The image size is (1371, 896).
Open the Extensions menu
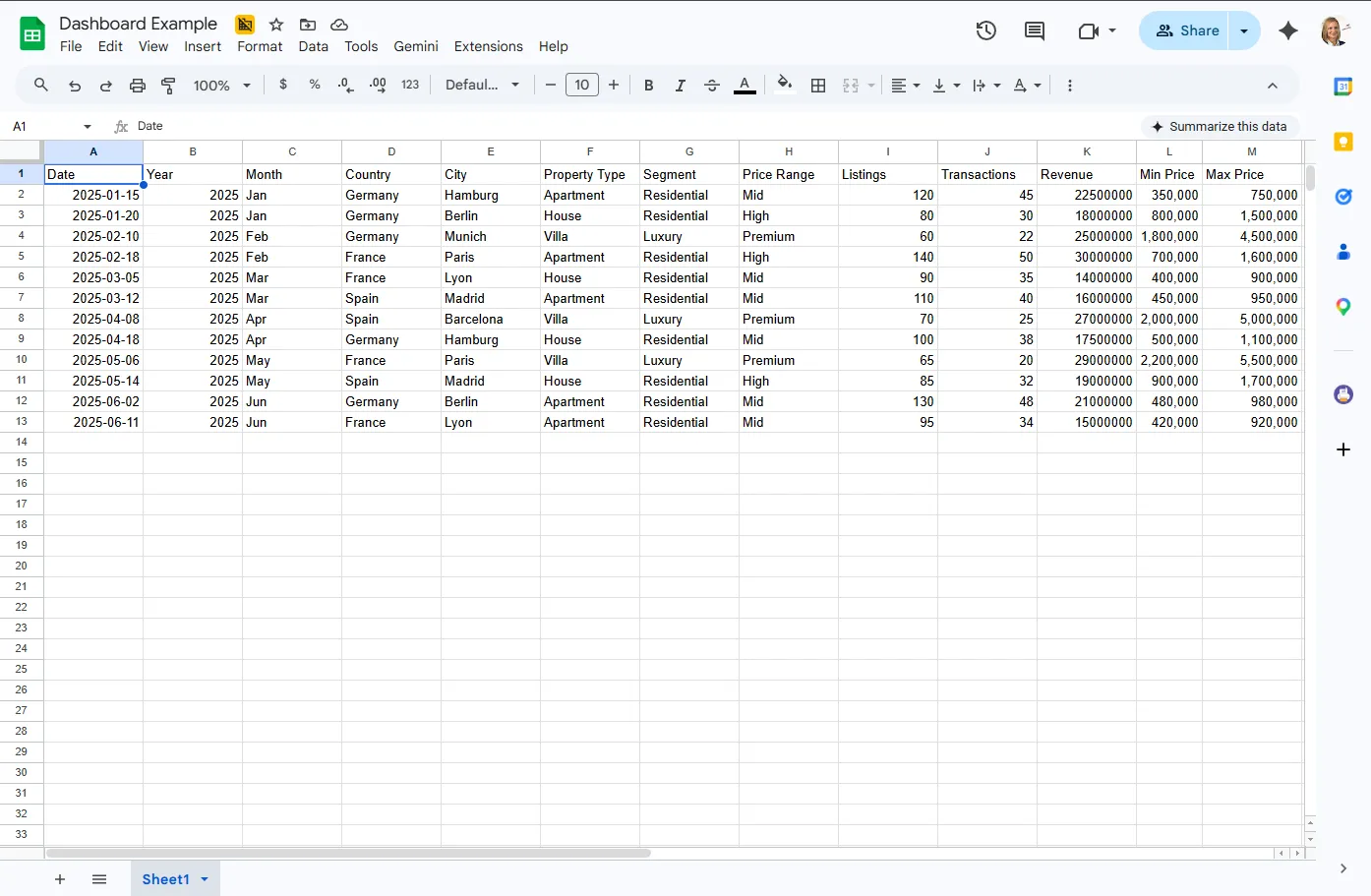coord(489,46)
